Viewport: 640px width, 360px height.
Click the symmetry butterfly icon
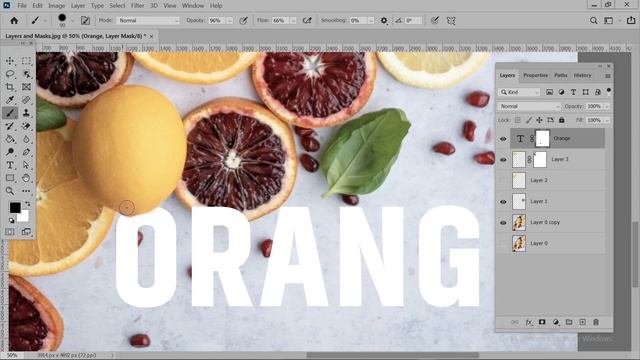tap(451, 20)
